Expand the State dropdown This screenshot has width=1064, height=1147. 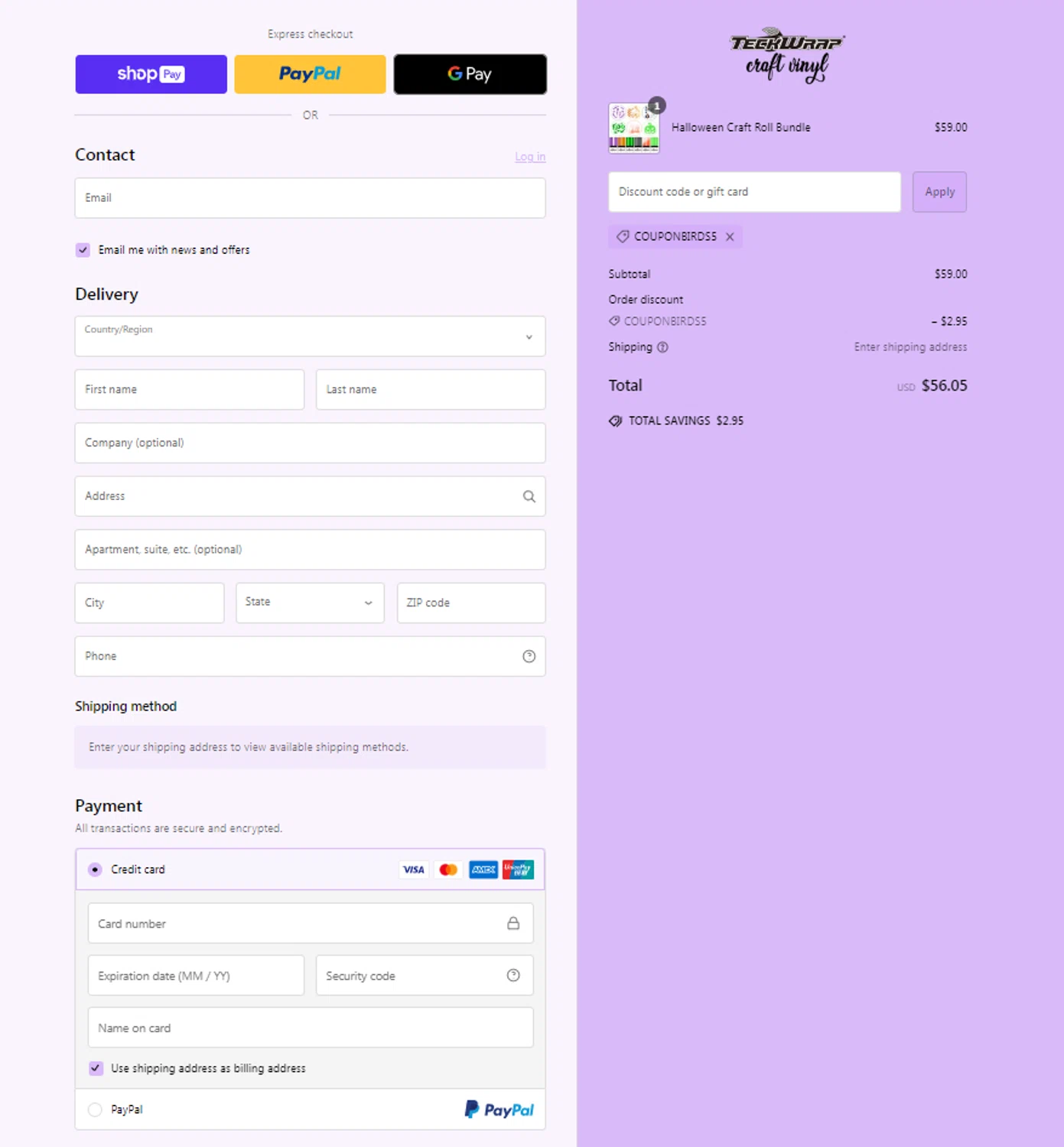(x=310, y=603)
